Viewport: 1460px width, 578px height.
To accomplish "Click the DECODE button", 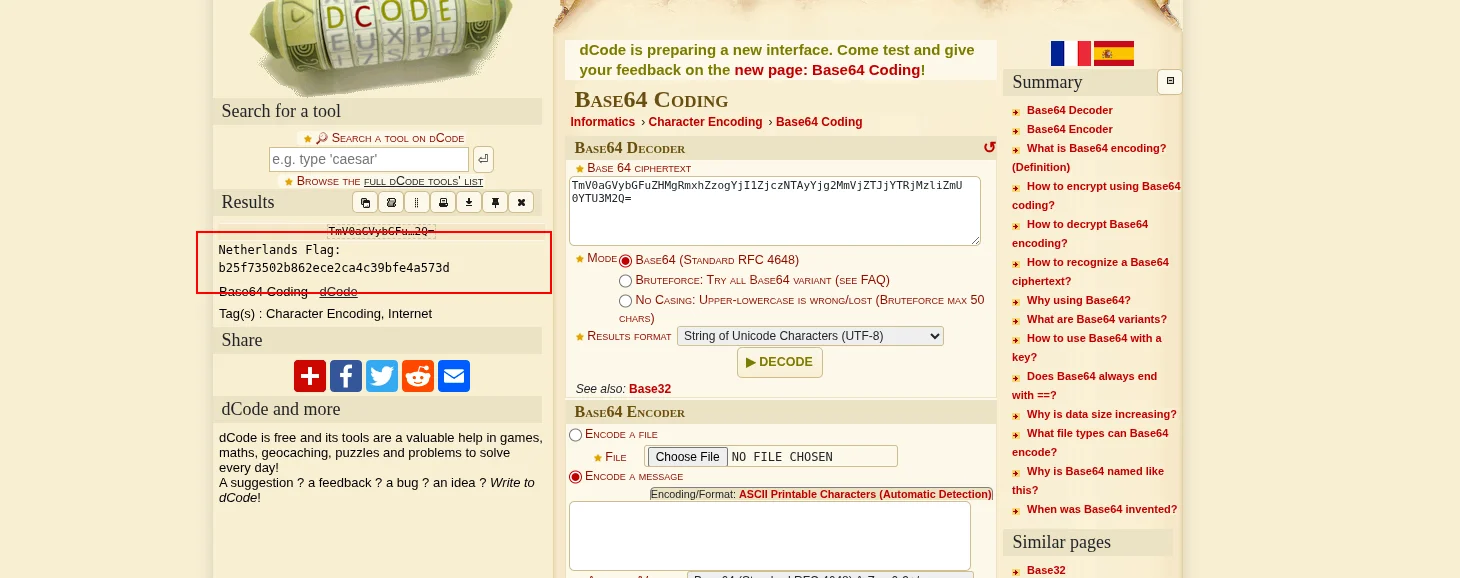I will 780,362.
